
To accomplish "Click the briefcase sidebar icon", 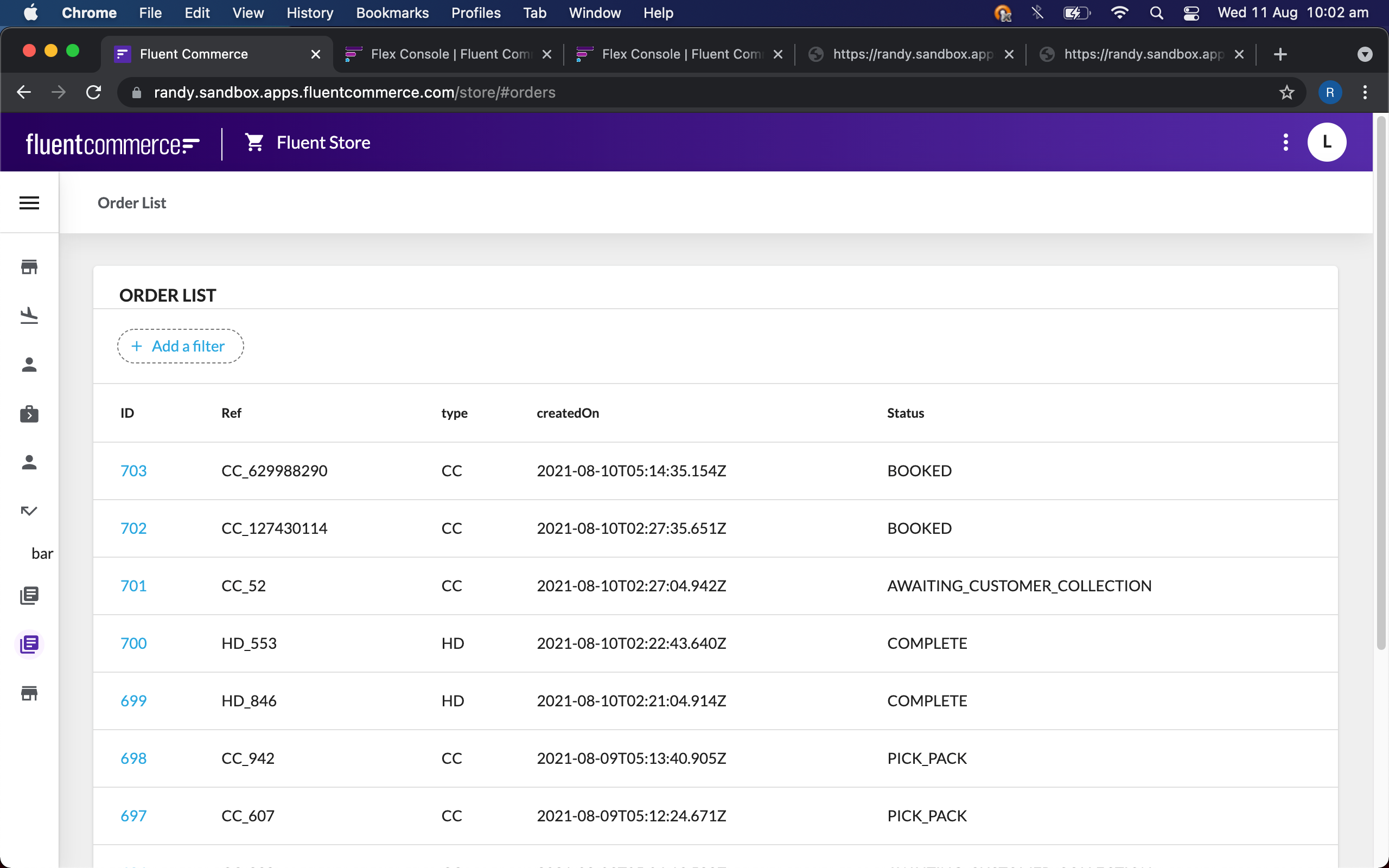I will pyautogui.click(x=29, y=414).
